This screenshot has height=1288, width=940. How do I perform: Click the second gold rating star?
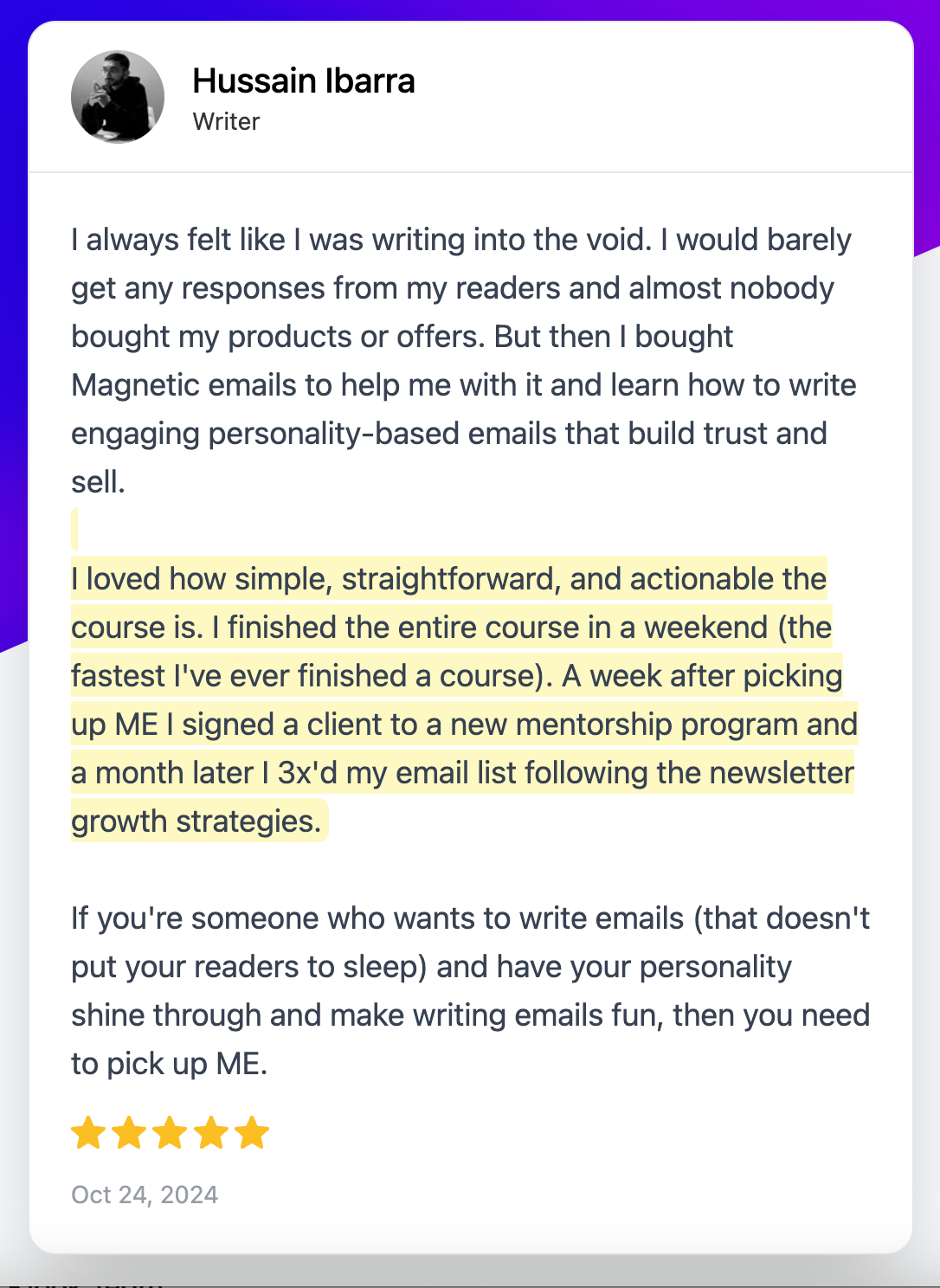129,1132
